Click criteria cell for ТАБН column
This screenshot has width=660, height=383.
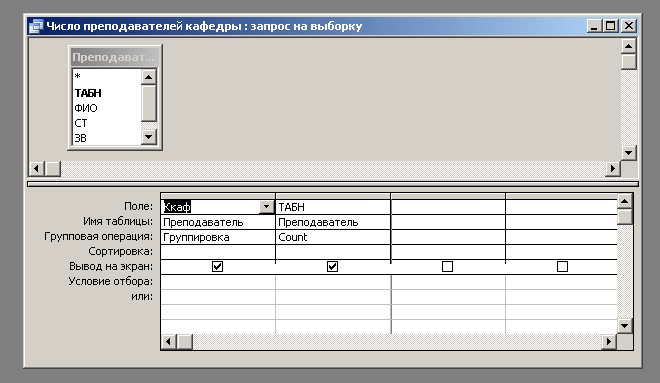[333, 282]
